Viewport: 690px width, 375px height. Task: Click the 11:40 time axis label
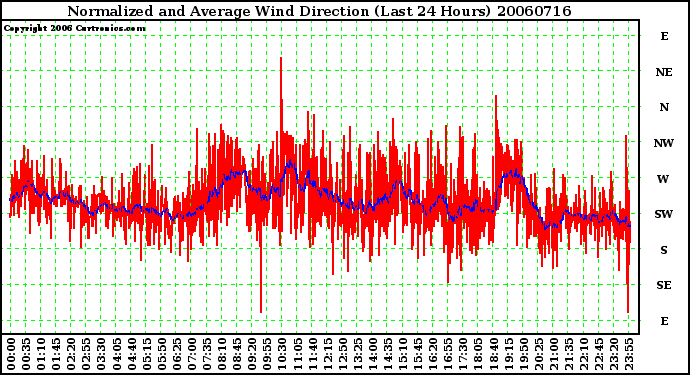point(312,354)
